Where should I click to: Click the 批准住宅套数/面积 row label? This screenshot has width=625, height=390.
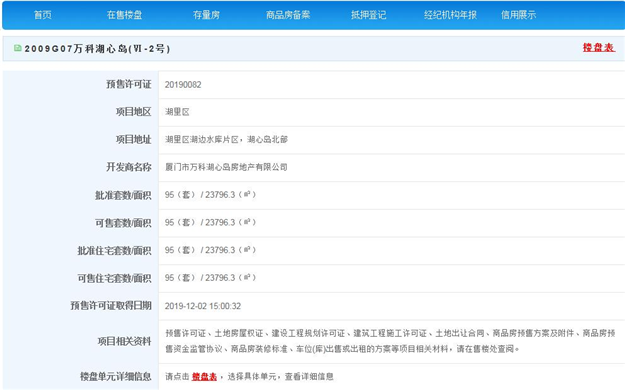click(x=114, y=250)
